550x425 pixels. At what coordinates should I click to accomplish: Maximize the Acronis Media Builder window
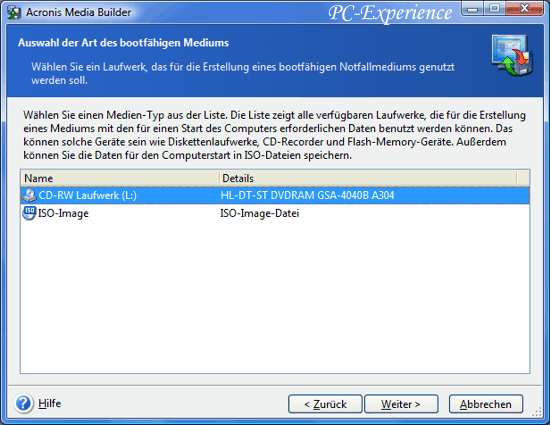(x=495, y=9)
